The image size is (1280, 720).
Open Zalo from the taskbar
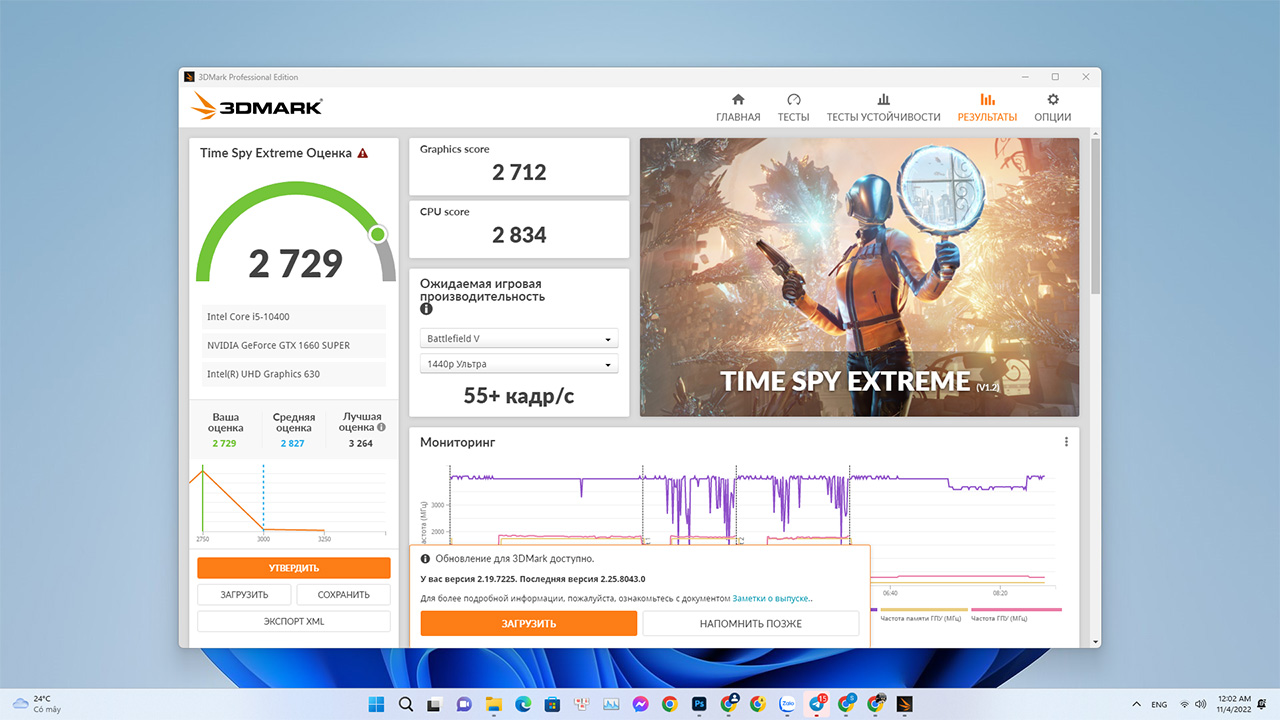[787, 704]
